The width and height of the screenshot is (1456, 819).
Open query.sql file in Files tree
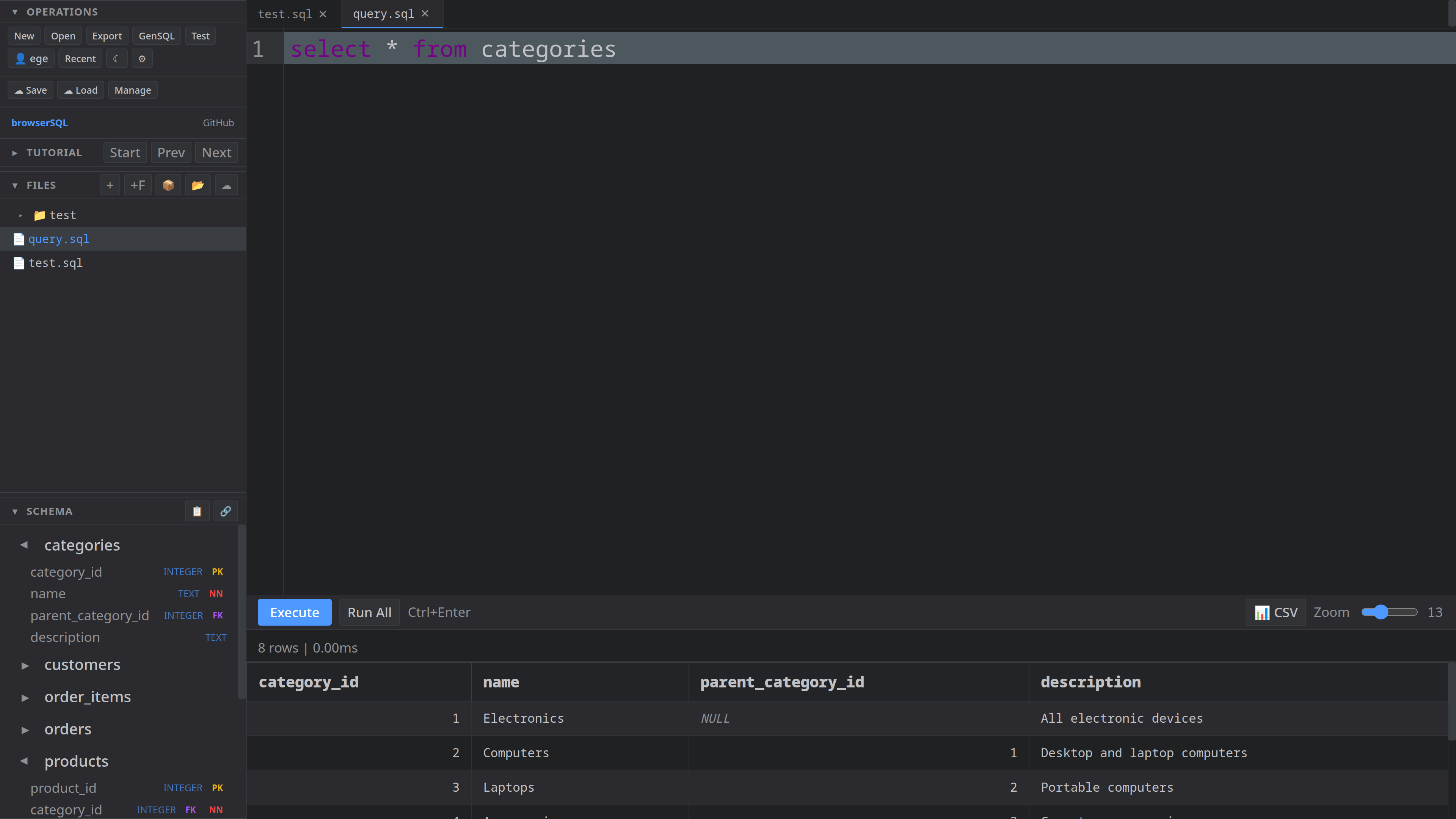(x=122, y=239)
